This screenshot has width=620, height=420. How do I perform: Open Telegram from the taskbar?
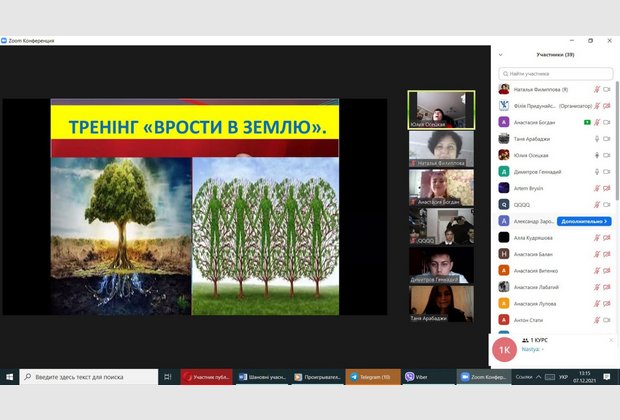[373, 377]
